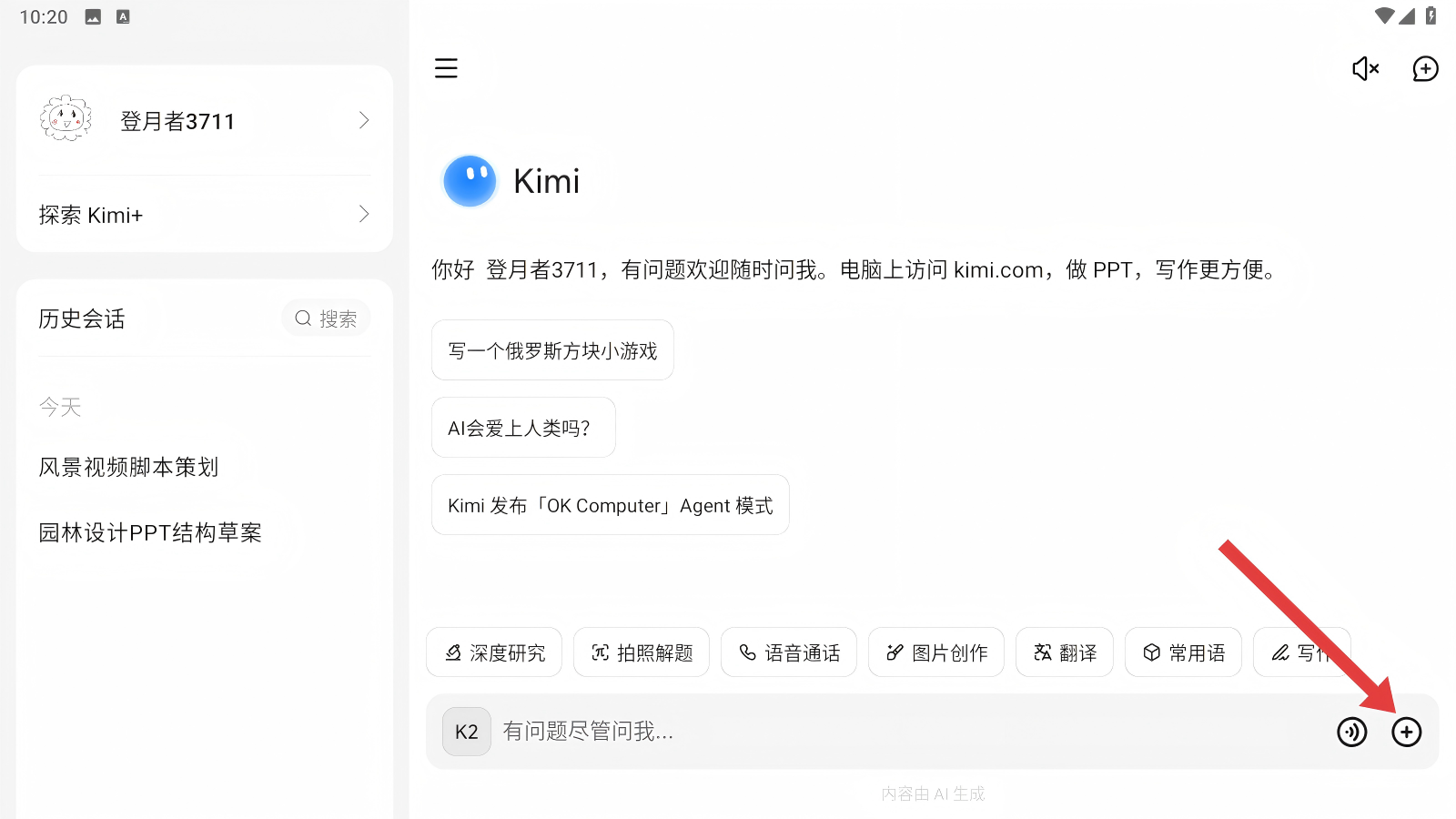Image resolution: width=1456 pixels, height=819 pixels.
Task: Select the 拍照解题 chip
Action: coord(642,652)
